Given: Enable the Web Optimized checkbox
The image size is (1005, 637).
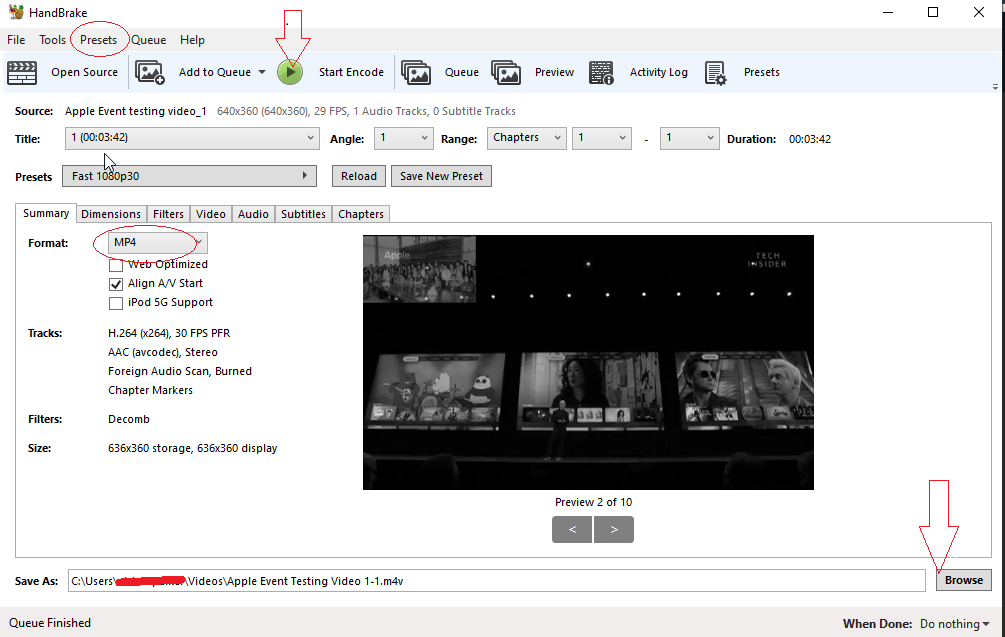Looking at the screenshot, I should [116, 264].
